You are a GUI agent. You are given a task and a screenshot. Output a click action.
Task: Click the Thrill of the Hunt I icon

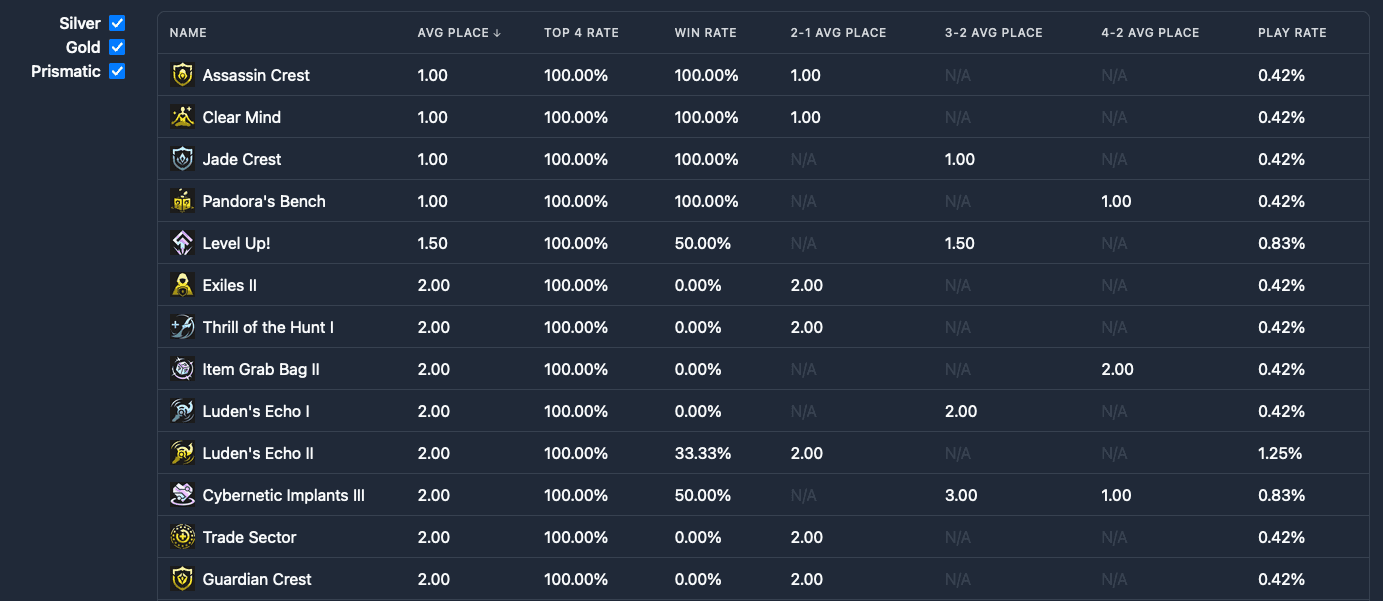click(182, 327)
